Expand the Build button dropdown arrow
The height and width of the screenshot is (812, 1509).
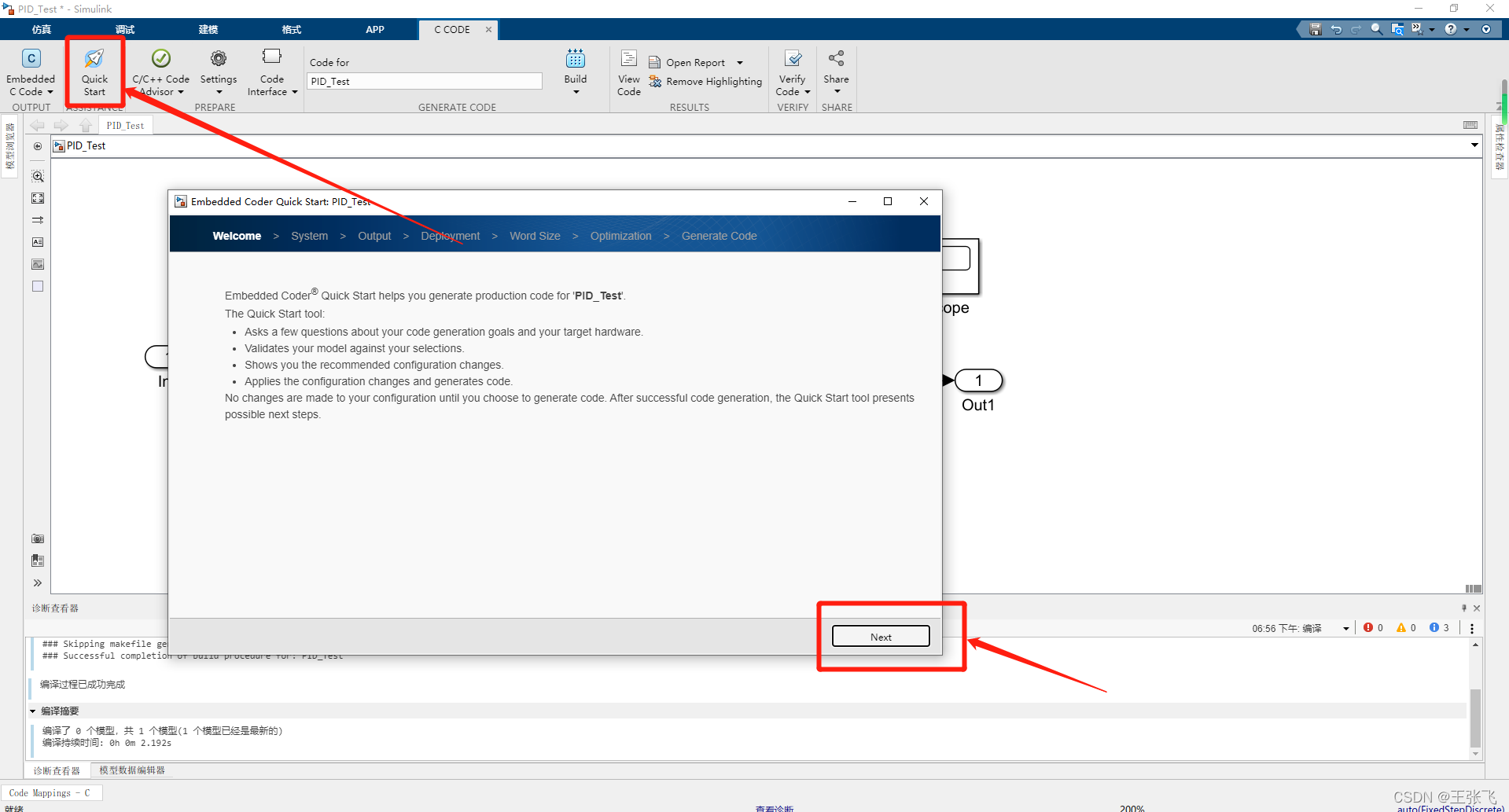576,92
